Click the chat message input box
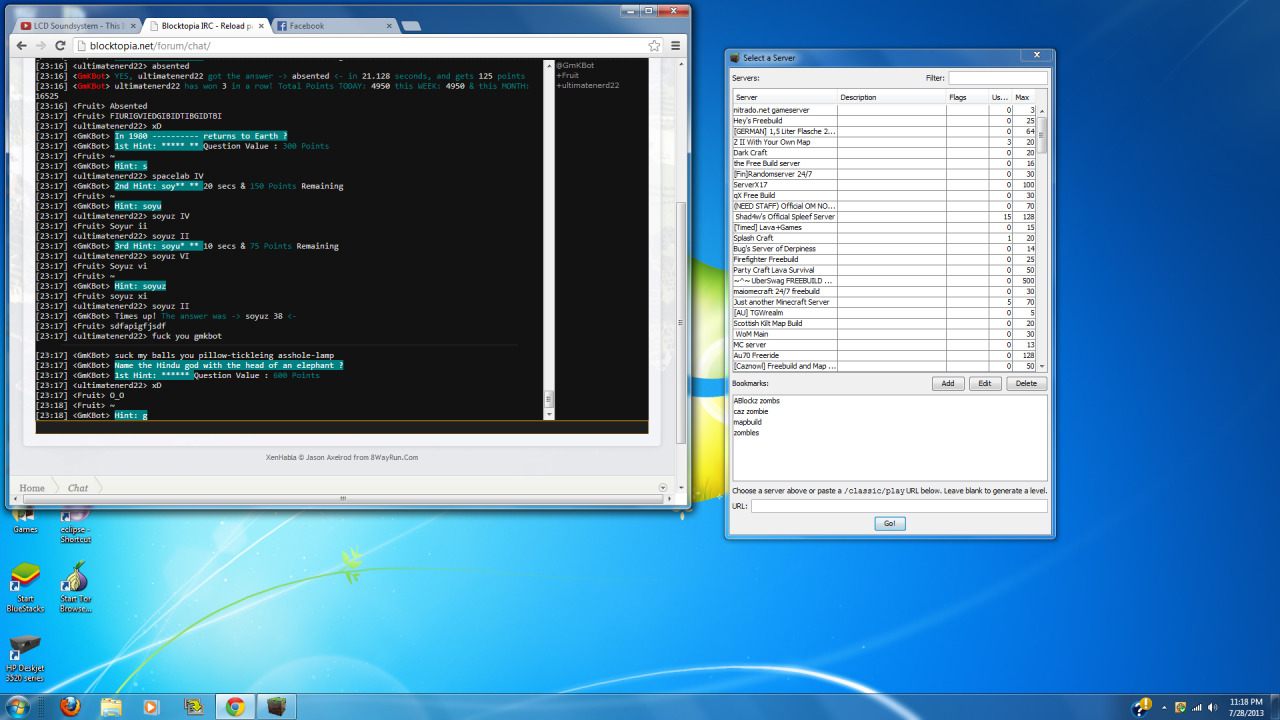The height and width of the screenshot is (720, 1280). pos(342,427)
